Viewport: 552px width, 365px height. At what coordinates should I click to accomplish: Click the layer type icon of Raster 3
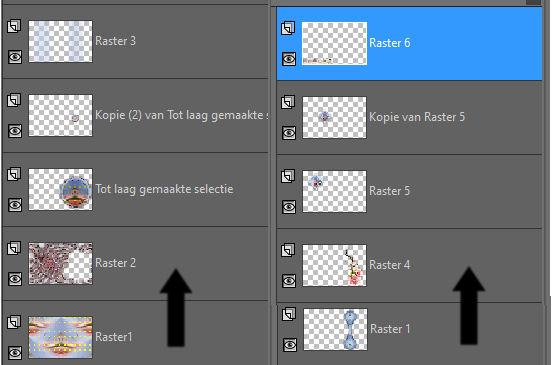tap(14, 26)
